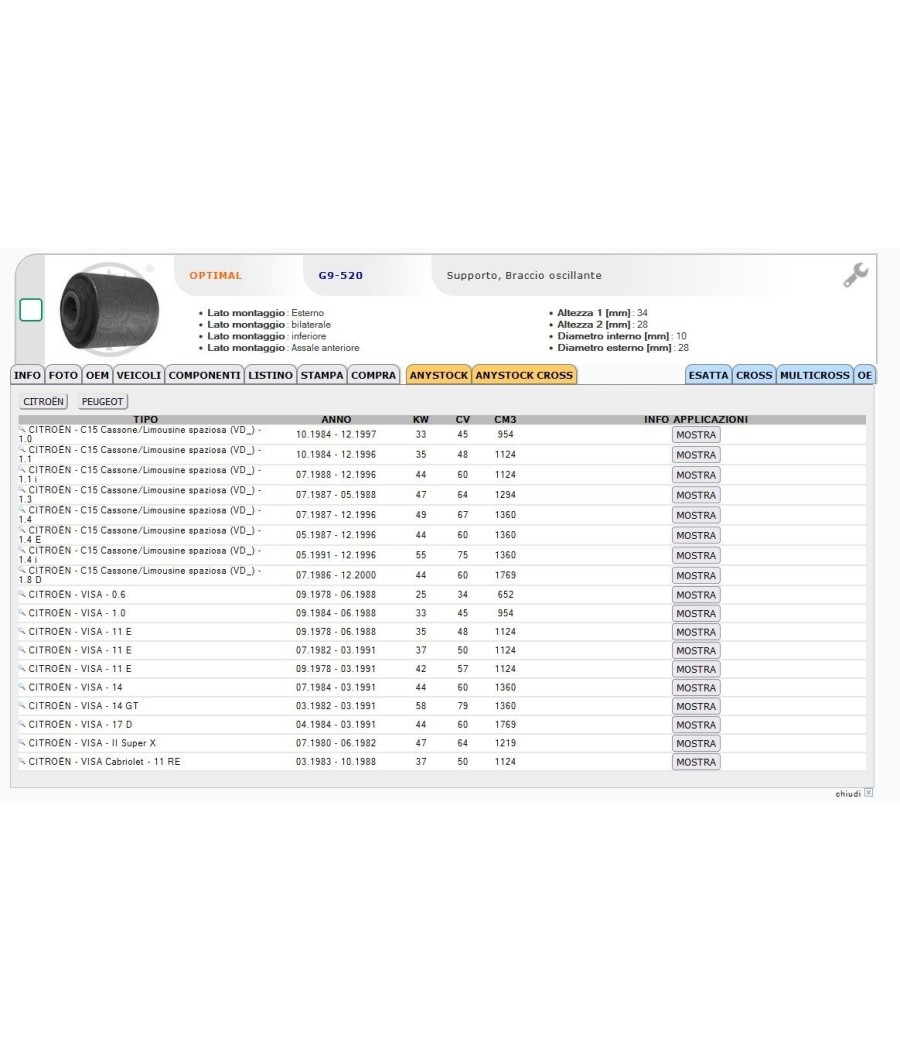Click the magnifier icon for VISA - 0.6

tap(22, 593)
